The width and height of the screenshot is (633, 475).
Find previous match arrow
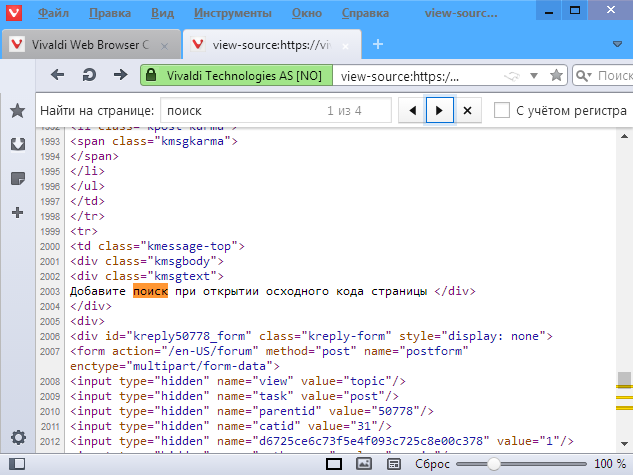412,110
